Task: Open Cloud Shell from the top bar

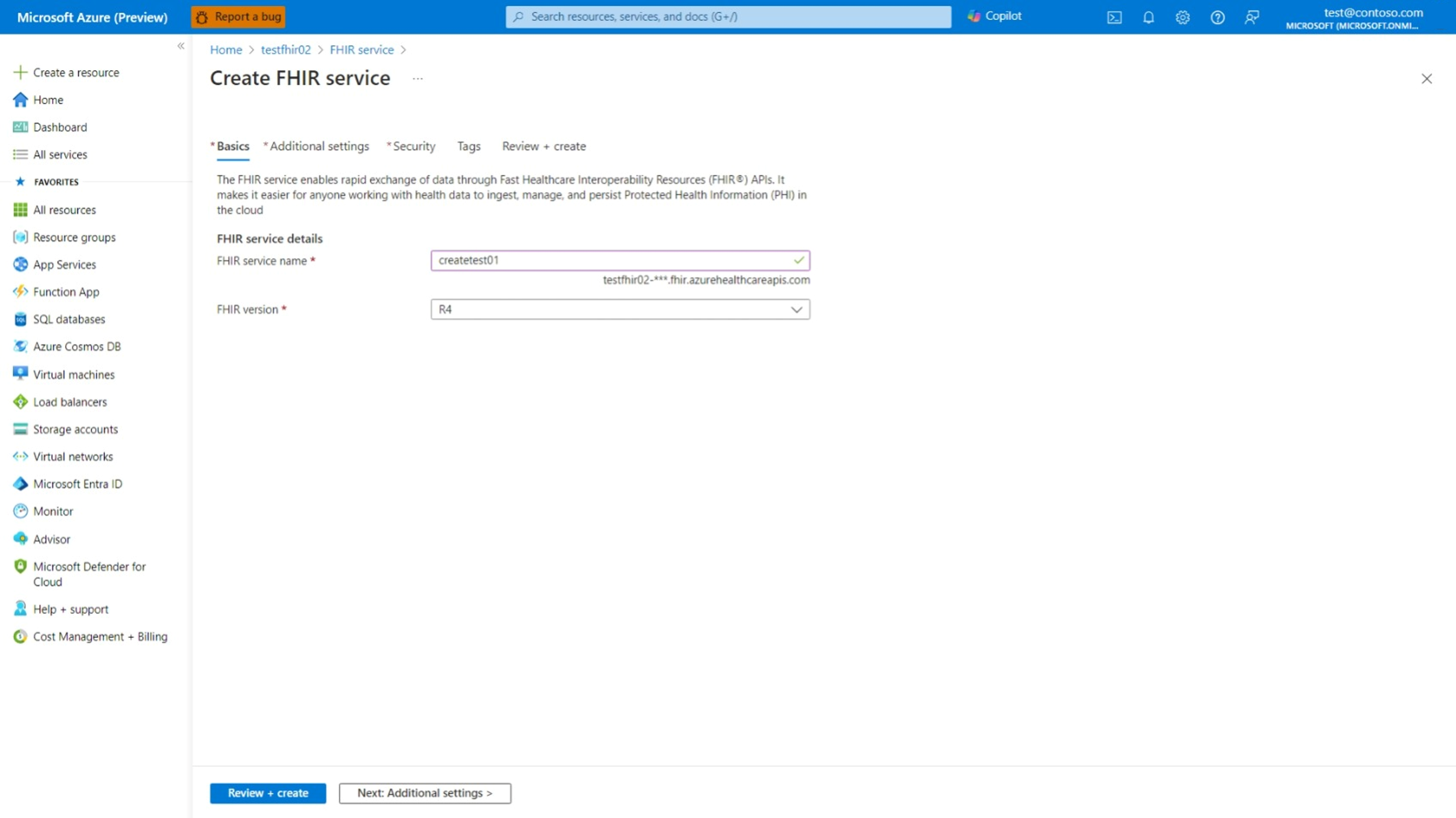Action: (1114, 17)
